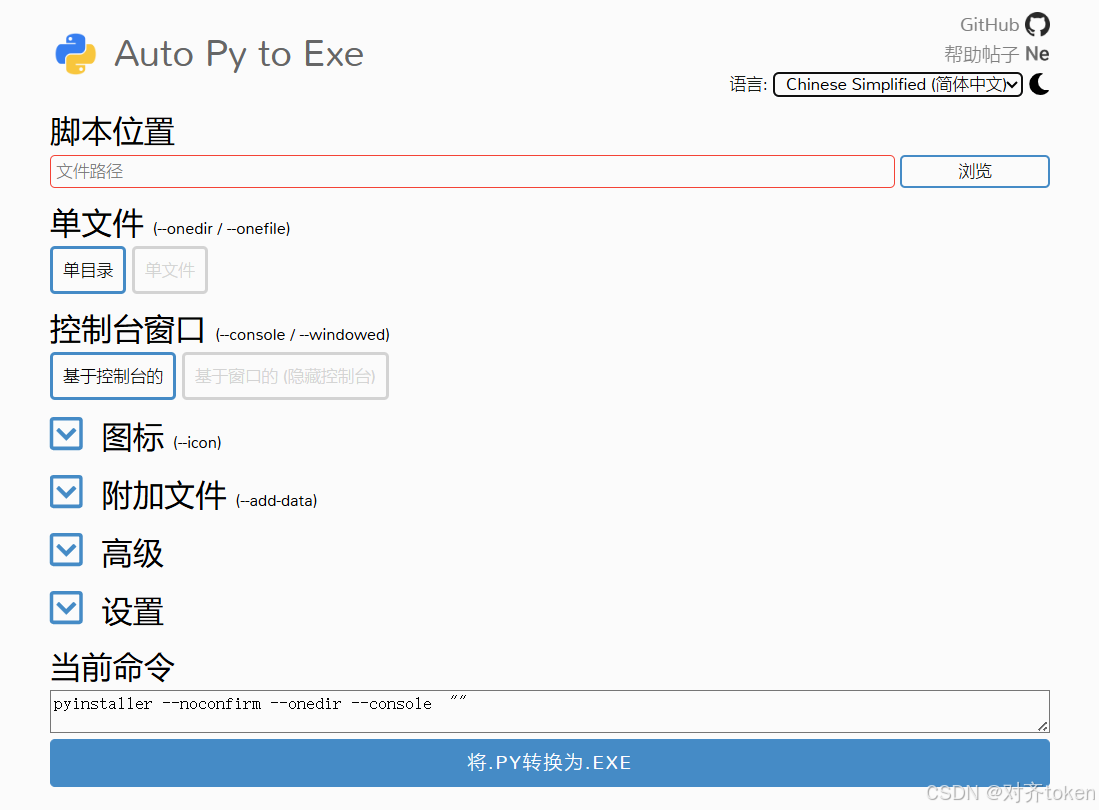Open the GitHub text link
1099x810 pixels.
pyautogui.click(x=989, y=25)
